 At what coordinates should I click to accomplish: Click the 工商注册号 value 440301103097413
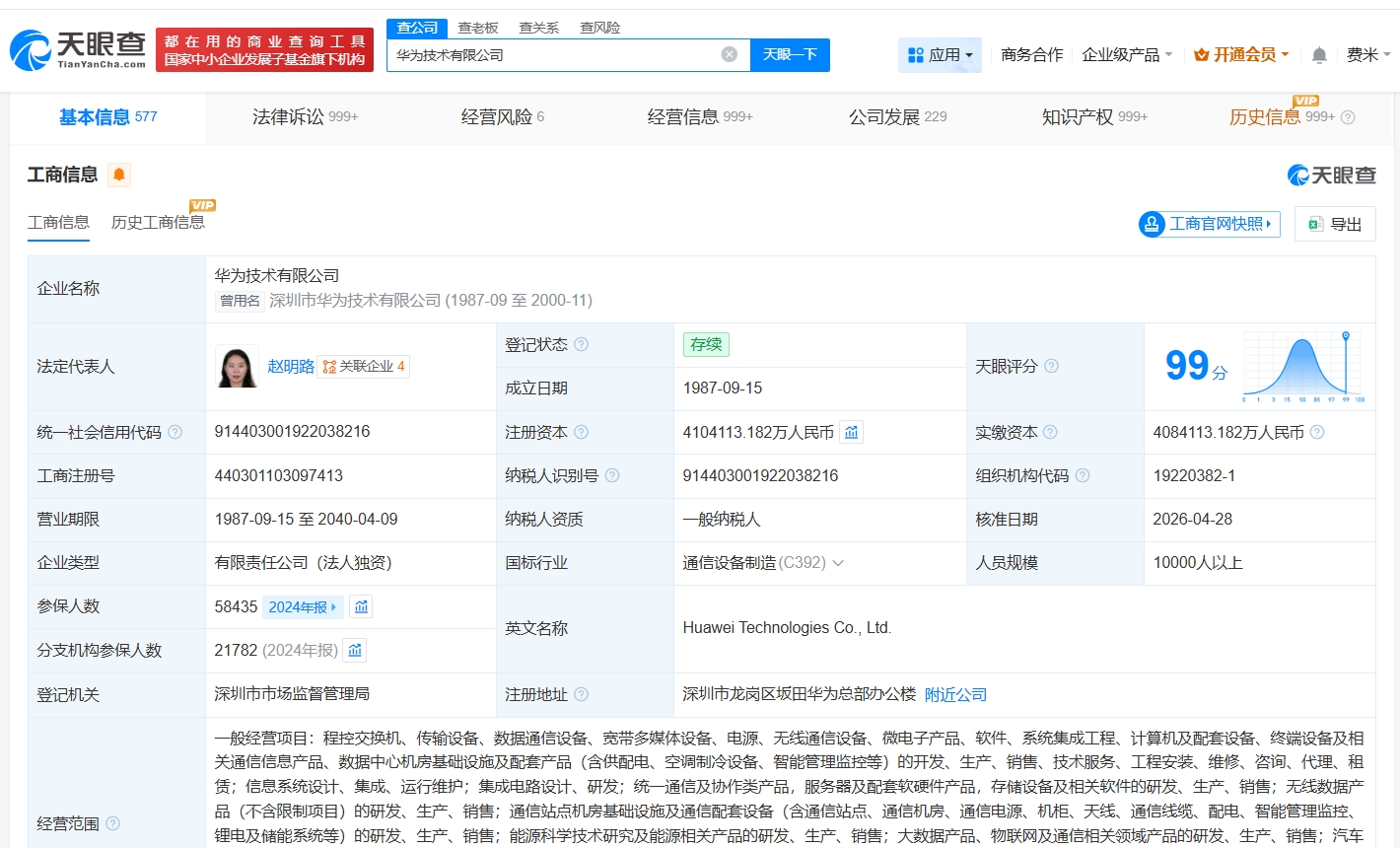tap(279, 475)
